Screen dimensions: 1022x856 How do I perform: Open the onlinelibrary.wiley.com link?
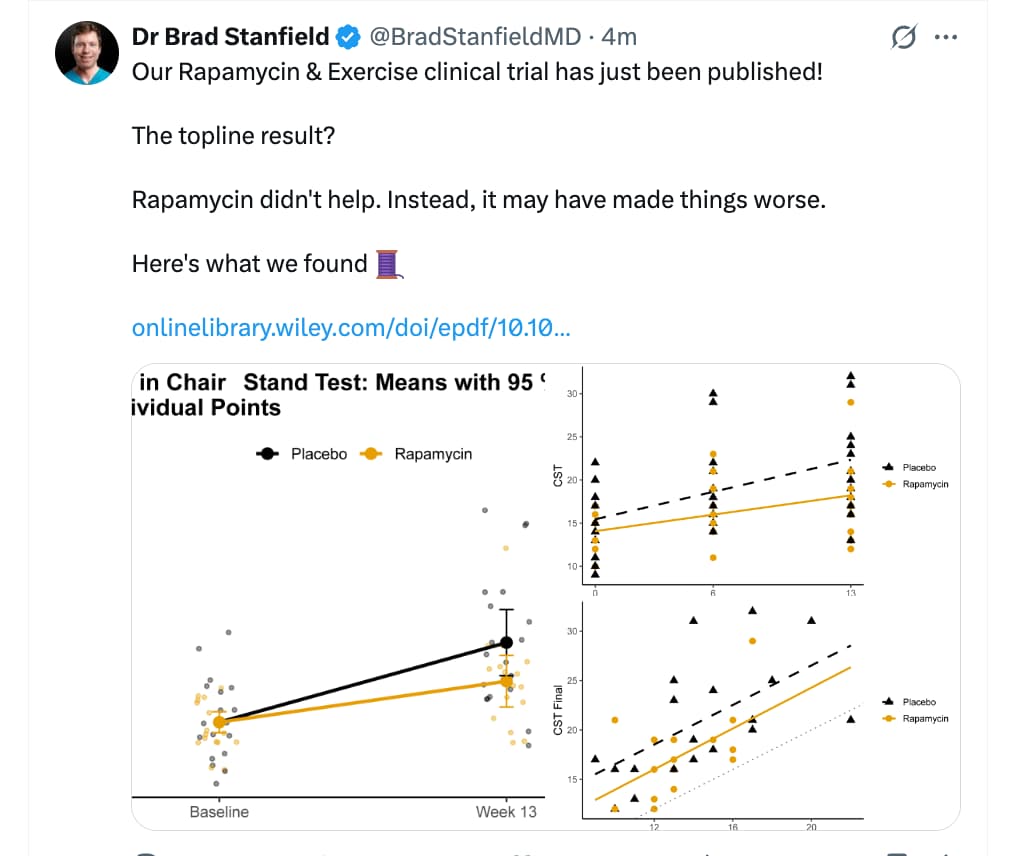click(x=351, y=328)
